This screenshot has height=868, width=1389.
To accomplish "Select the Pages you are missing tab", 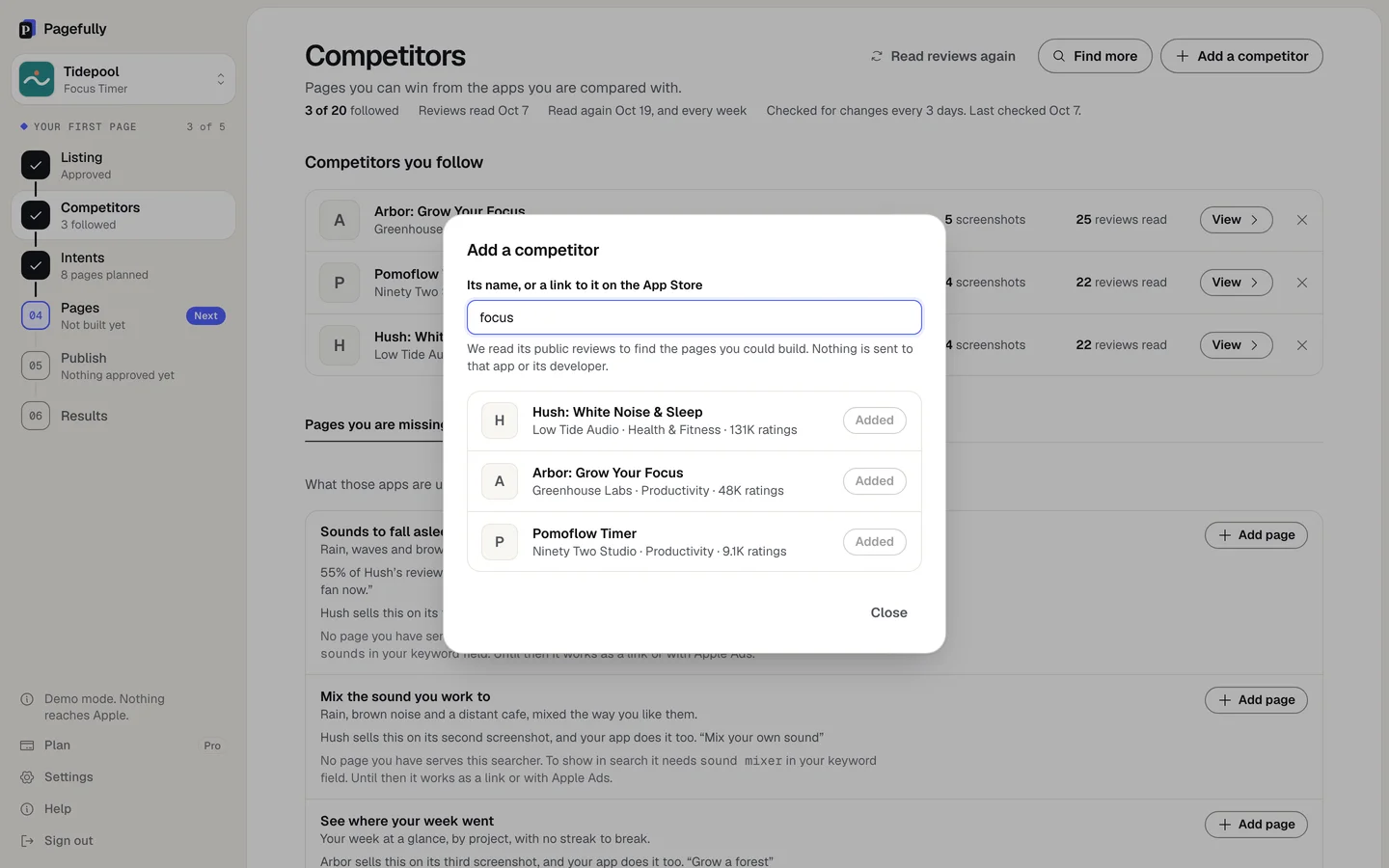I will (374, 424).
